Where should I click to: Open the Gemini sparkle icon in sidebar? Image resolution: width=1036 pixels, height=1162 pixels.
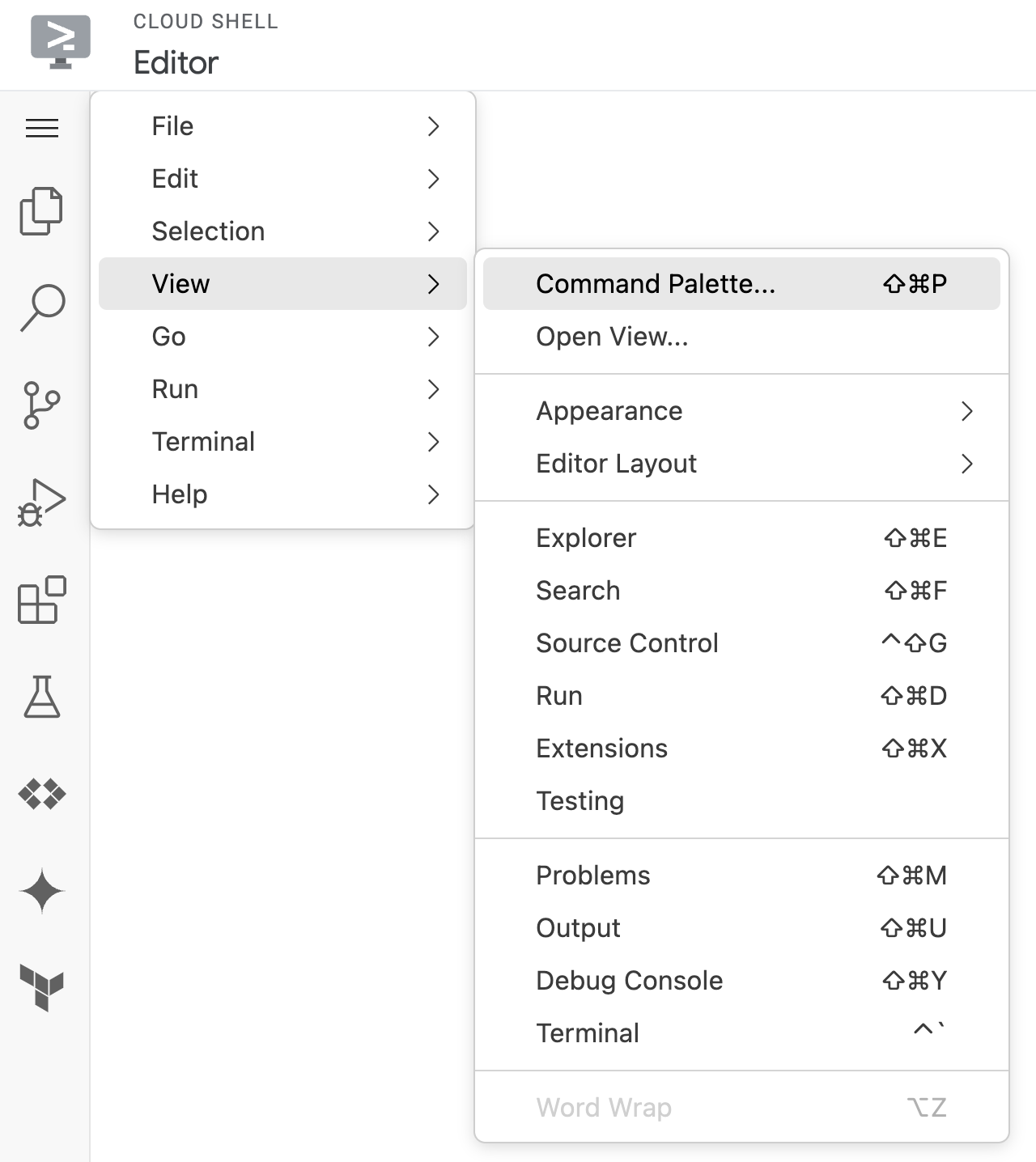(x=42, y=891)
